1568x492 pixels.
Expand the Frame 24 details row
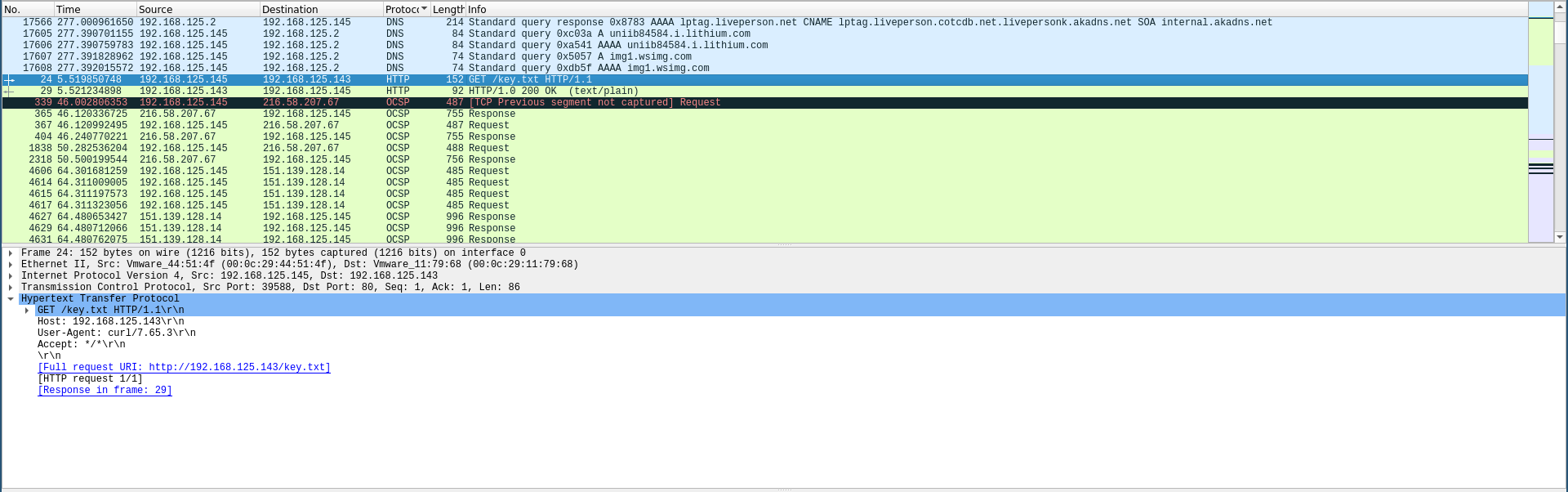[10, 253]
